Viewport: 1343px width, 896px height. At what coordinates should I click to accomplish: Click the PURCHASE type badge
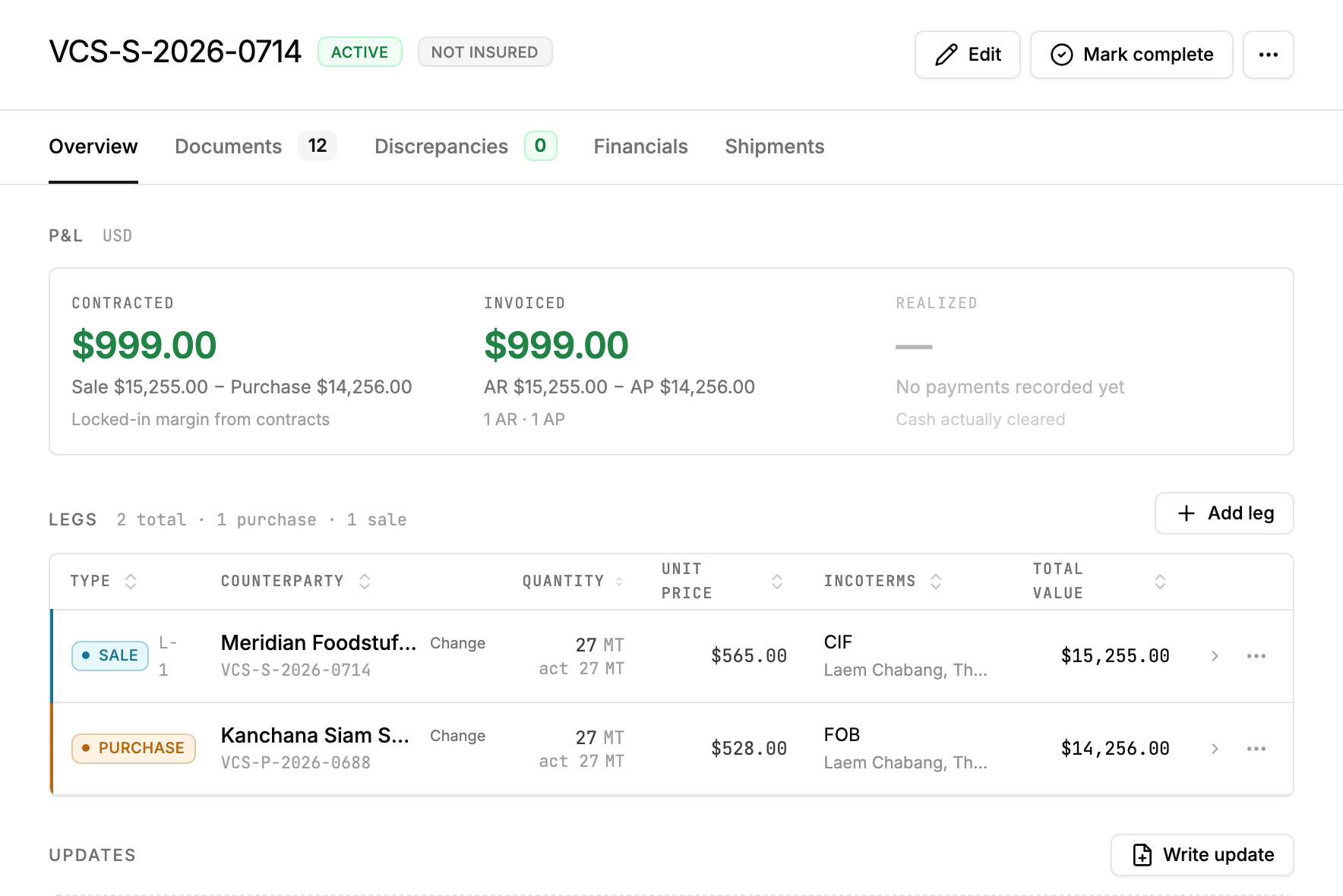(x=134, y=749)
